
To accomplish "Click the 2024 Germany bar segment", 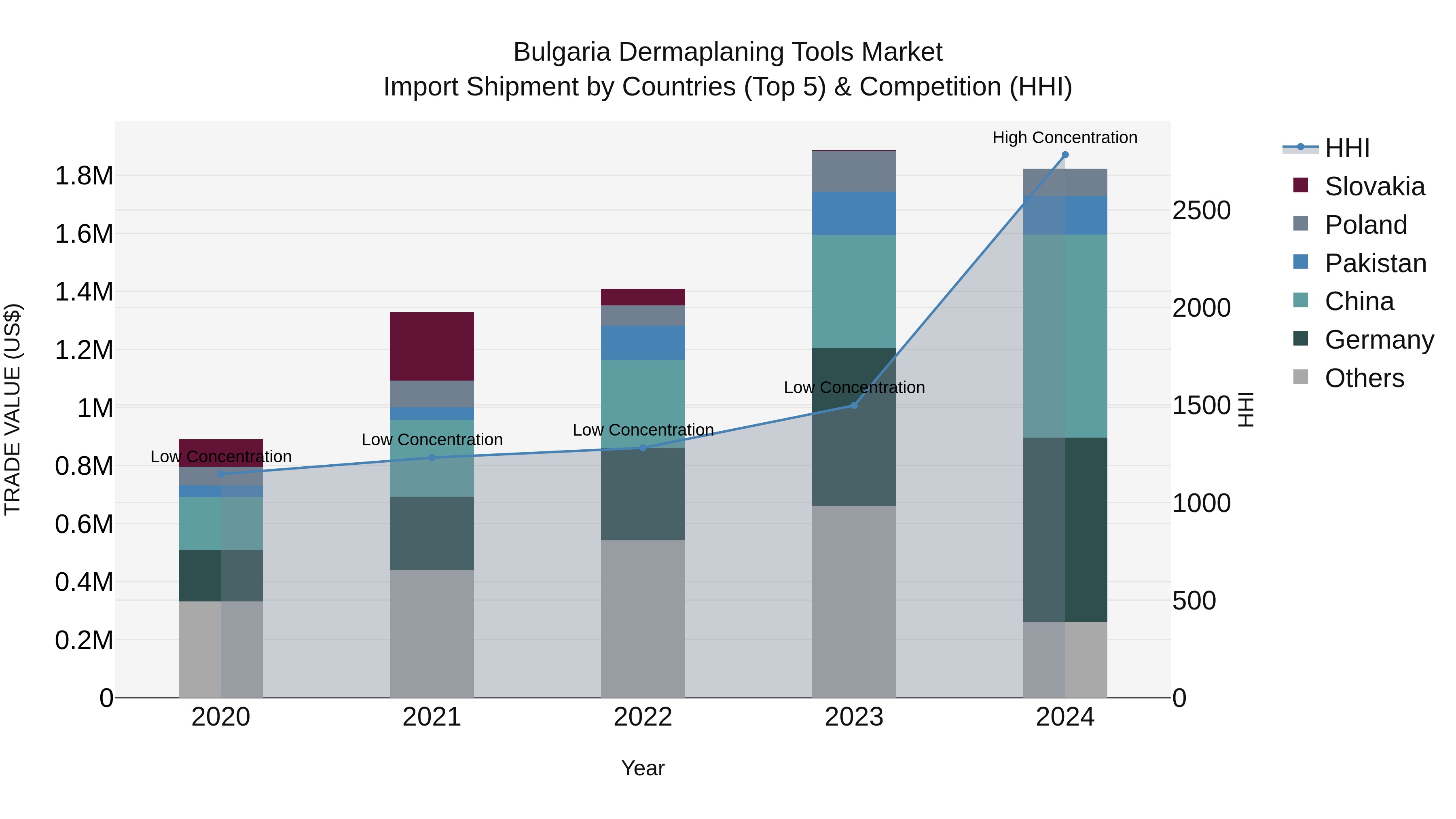I will pos(1065,529).
